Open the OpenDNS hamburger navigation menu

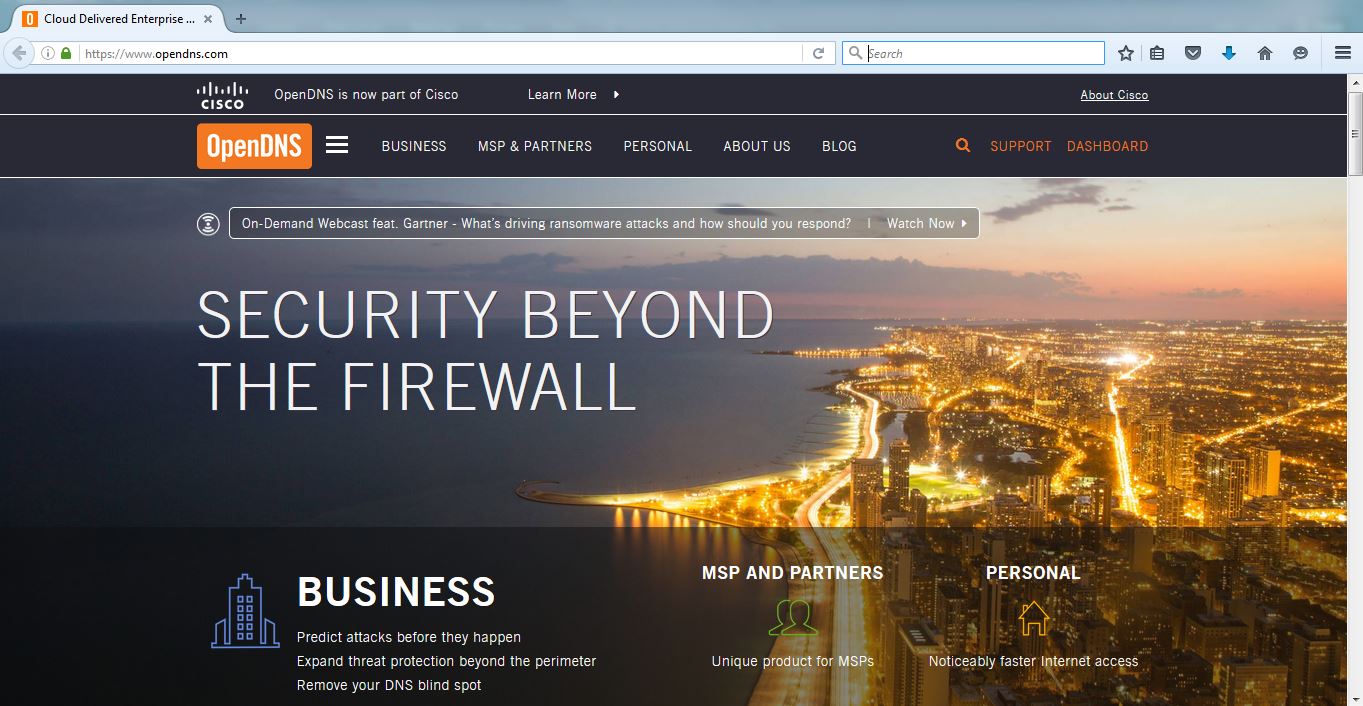pyautogui.click(x=337, y=145)
